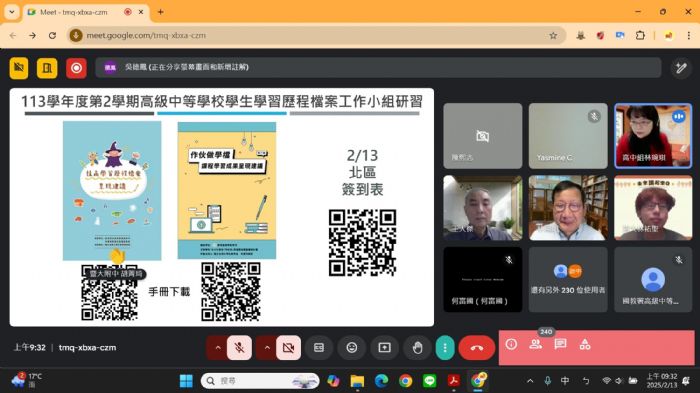700x393 pixels.
Task: Click the yellow camera-off icon at top
Action: [19, 68]
